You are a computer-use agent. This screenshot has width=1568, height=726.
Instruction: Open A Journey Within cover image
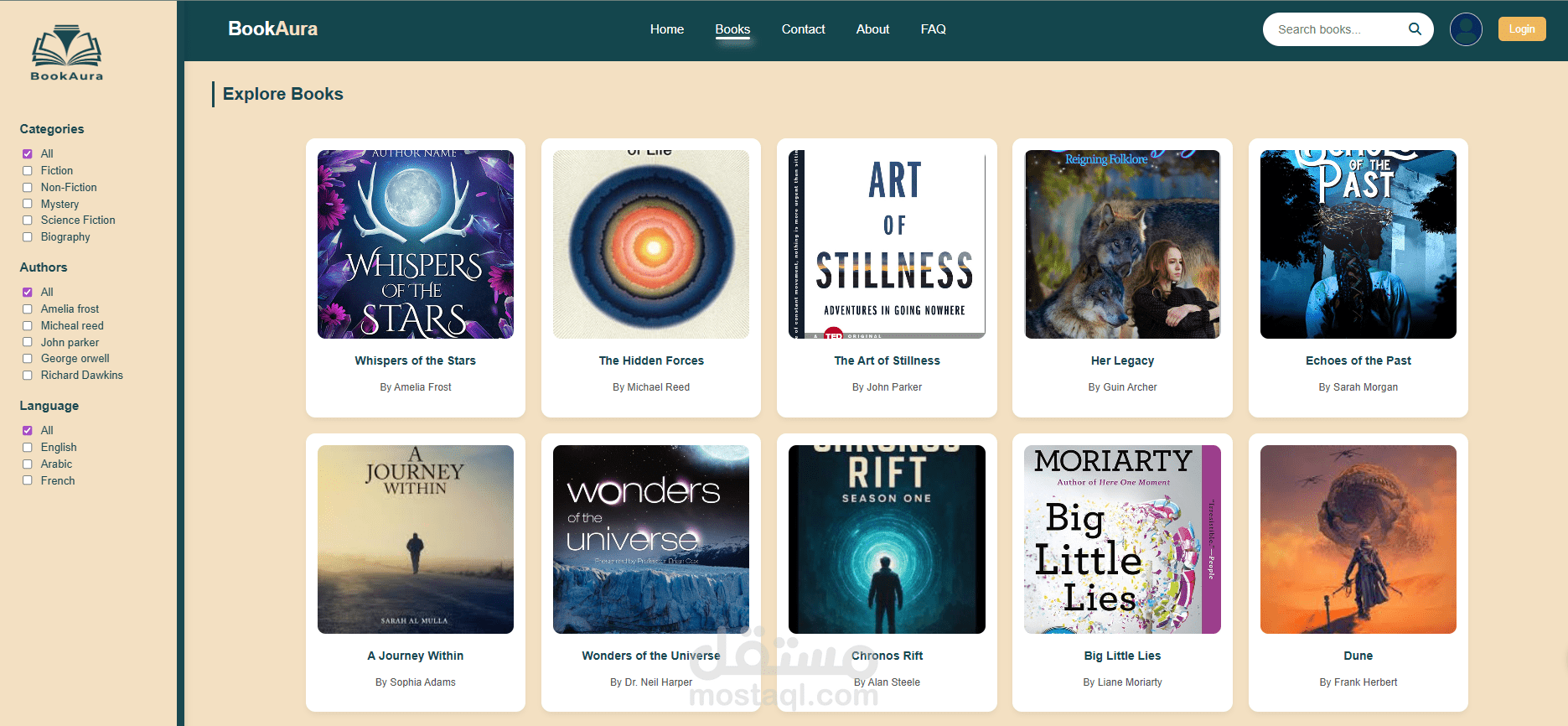[x=416, y=539]
